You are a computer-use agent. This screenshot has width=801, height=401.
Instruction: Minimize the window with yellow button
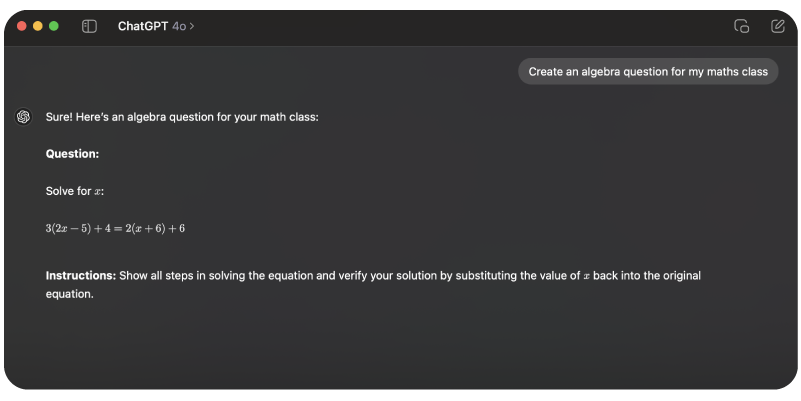(38, 26)
